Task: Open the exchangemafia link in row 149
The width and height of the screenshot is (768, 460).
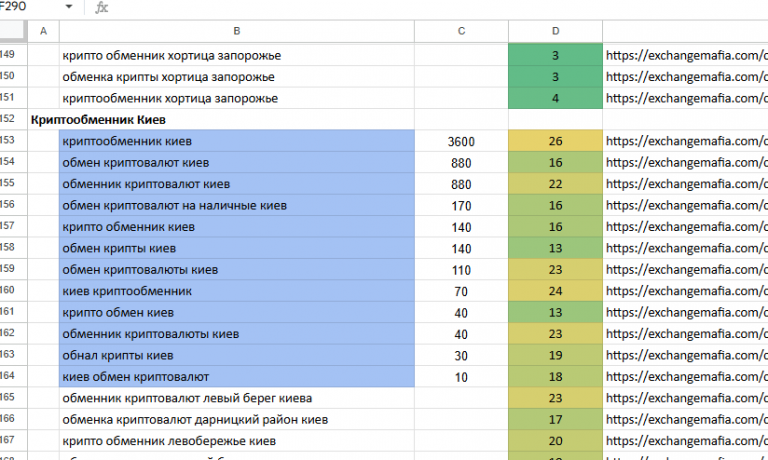Action: click(686, 55)
